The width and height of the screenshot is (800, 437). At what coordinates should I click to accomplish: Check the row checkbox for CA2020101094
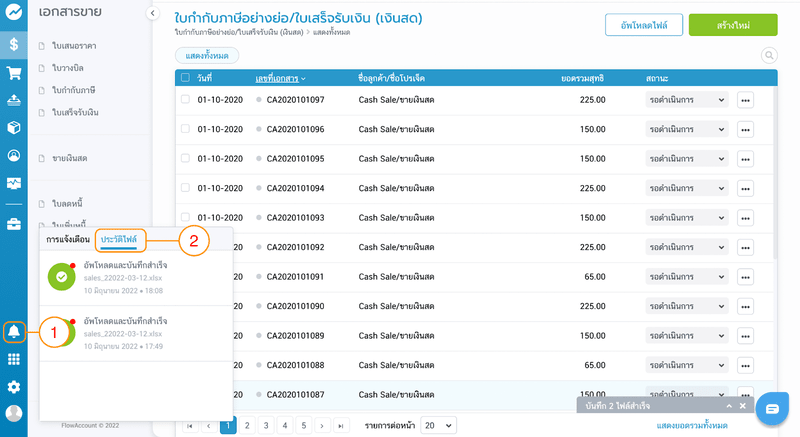coord(185,188)
